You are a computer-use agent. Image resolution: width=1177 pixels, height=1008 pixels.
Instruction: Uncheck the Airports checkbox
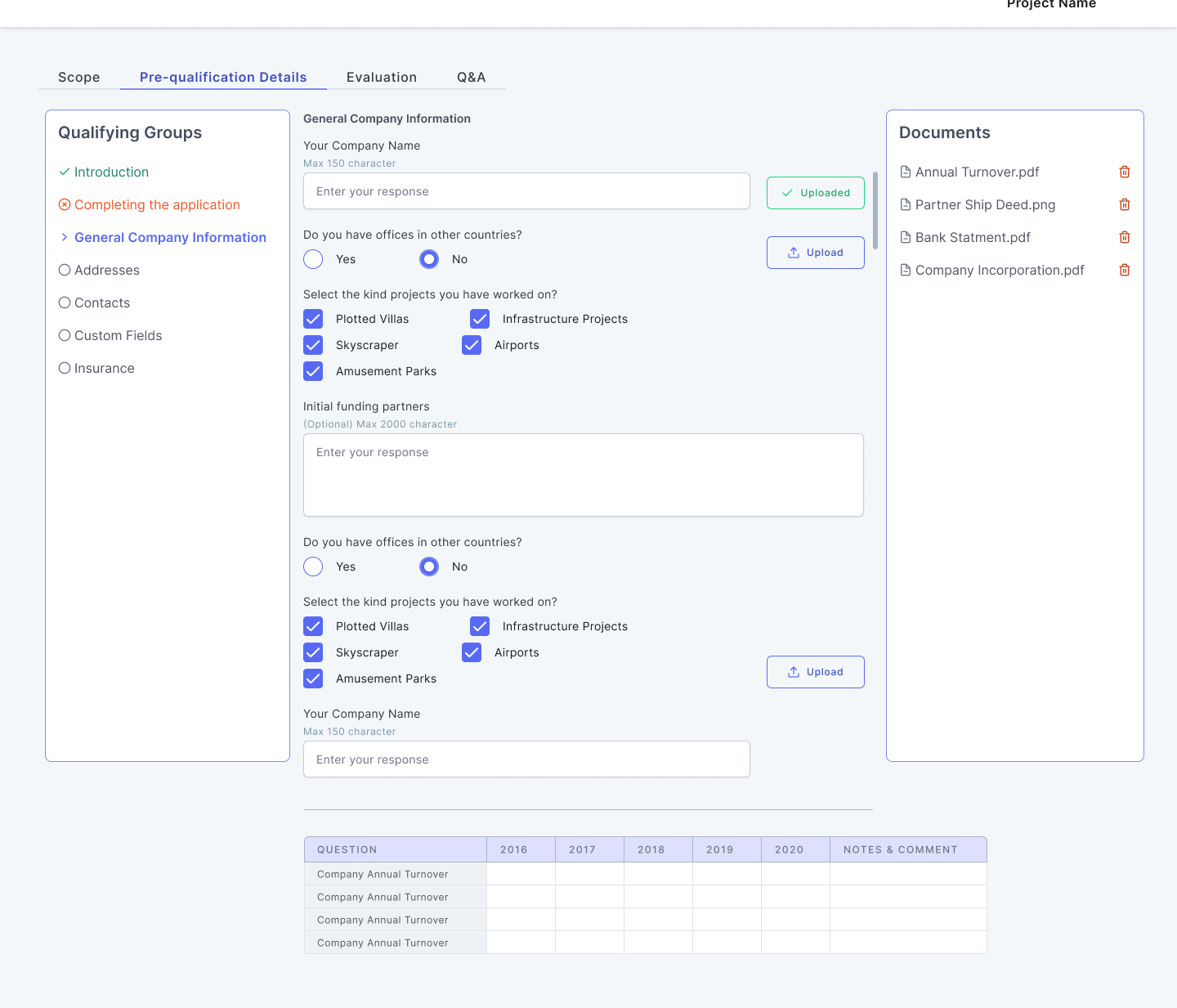[472, 345]
